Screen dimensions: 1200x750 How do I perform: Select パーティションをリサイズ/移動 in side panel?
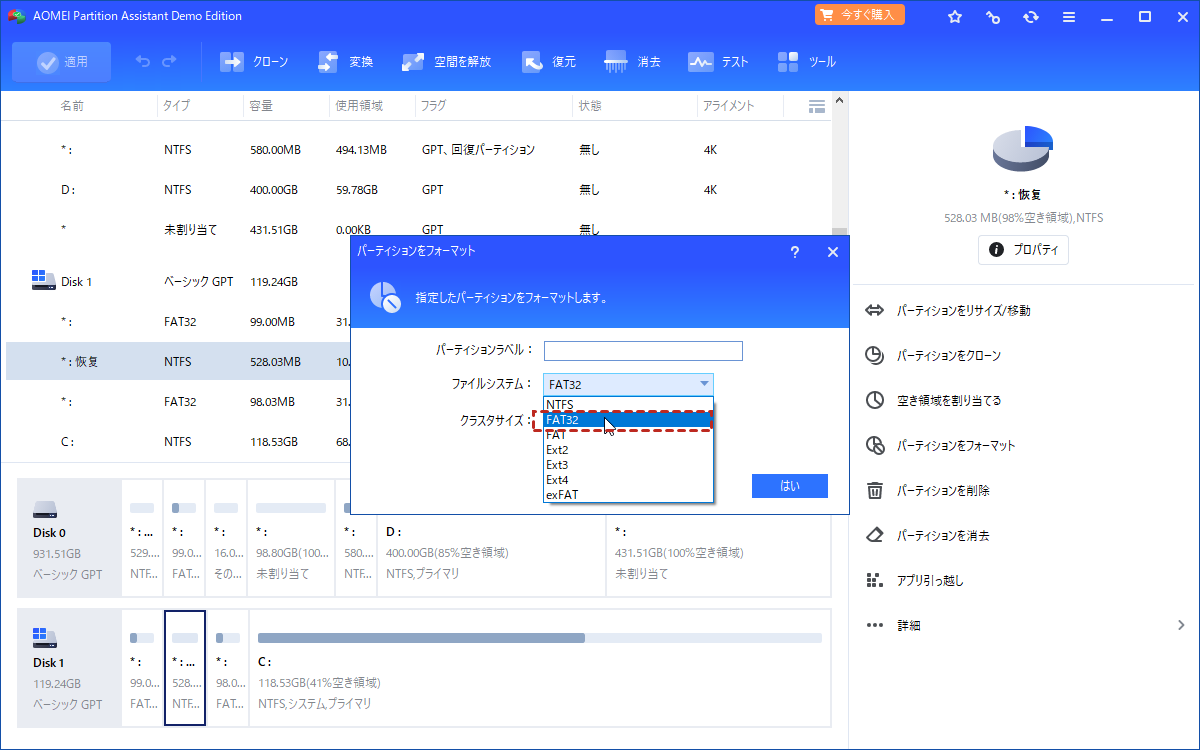[x=963, y=311]
